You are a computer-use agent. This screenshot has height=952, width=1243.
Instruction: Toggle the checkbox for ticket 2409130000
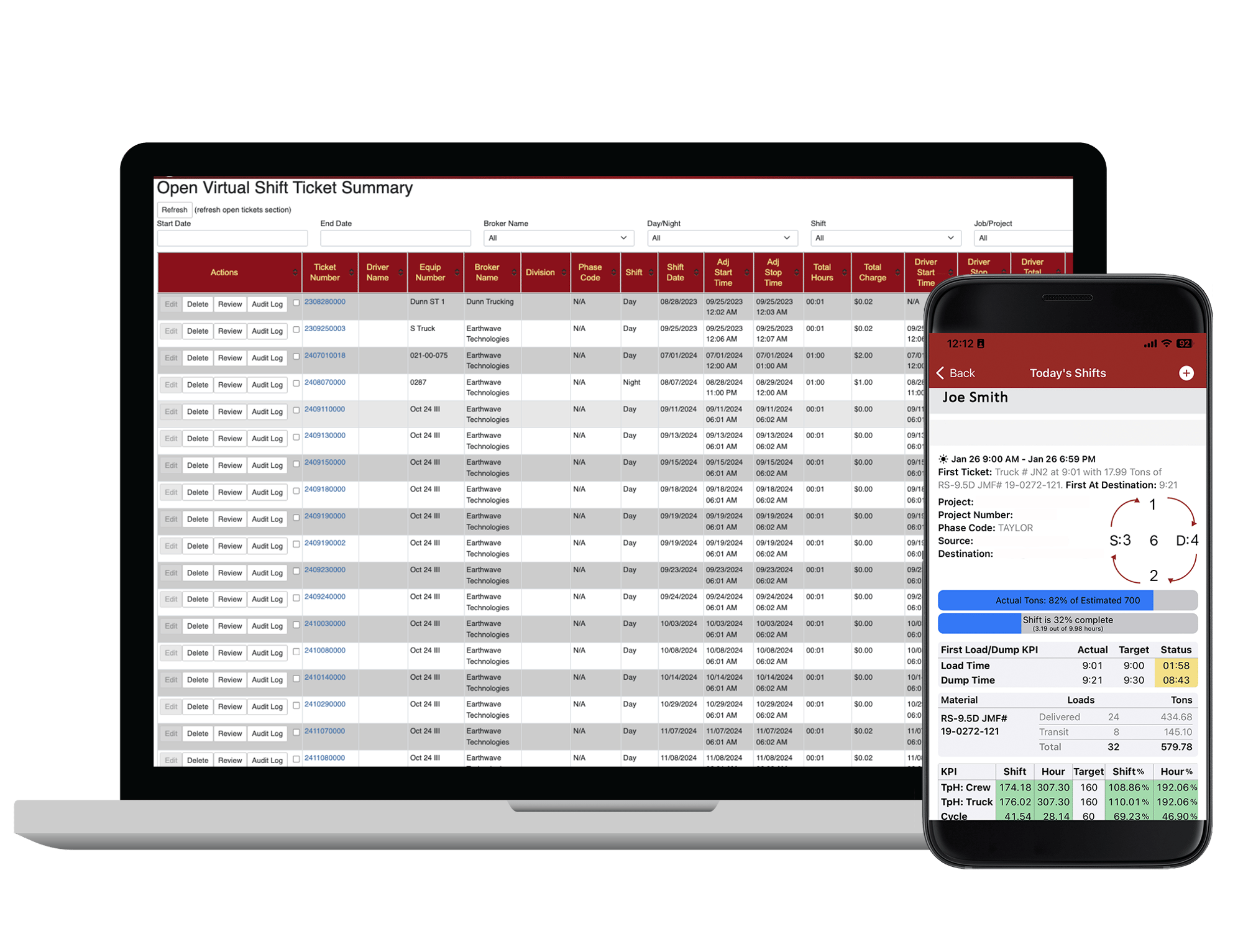(296, 436)
